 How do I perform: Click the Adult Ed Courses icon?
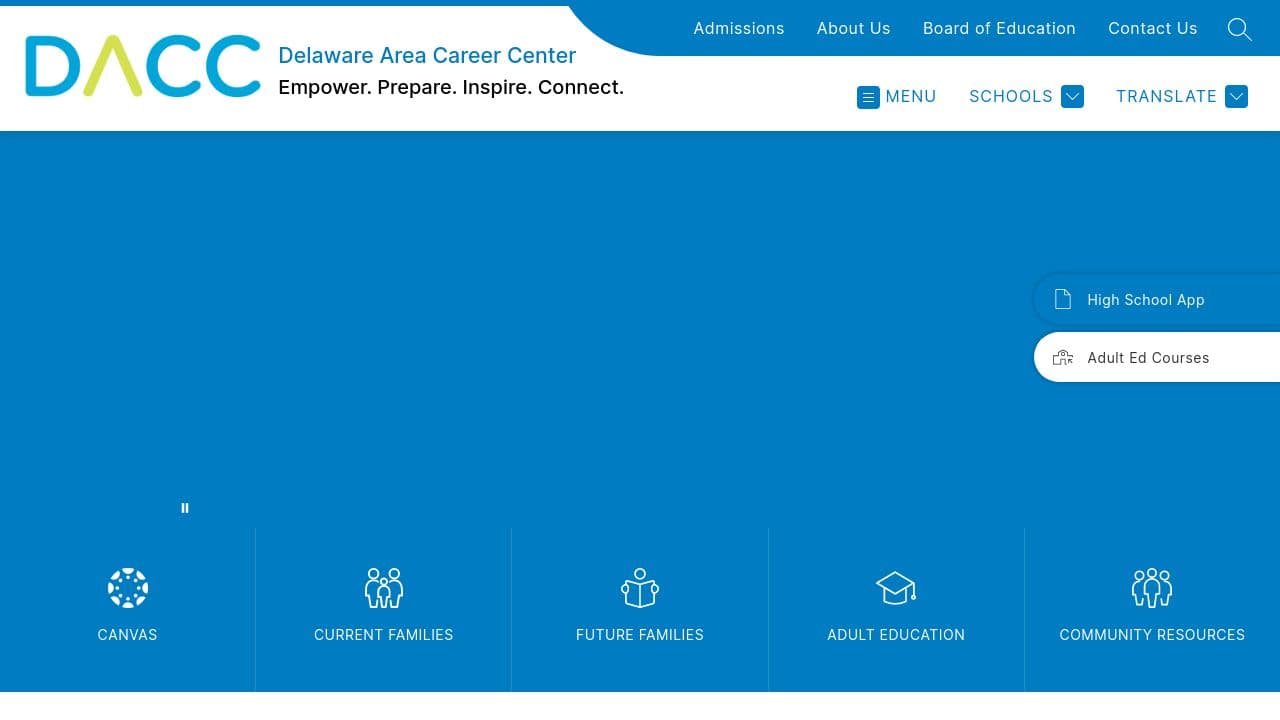coord(1062,357)
